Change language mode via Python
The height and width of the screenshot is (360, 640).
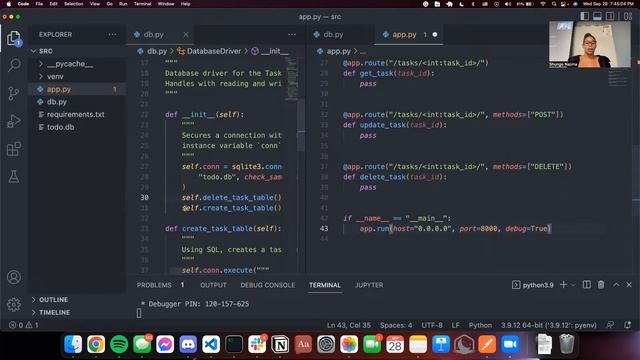(x=480, y=325)
